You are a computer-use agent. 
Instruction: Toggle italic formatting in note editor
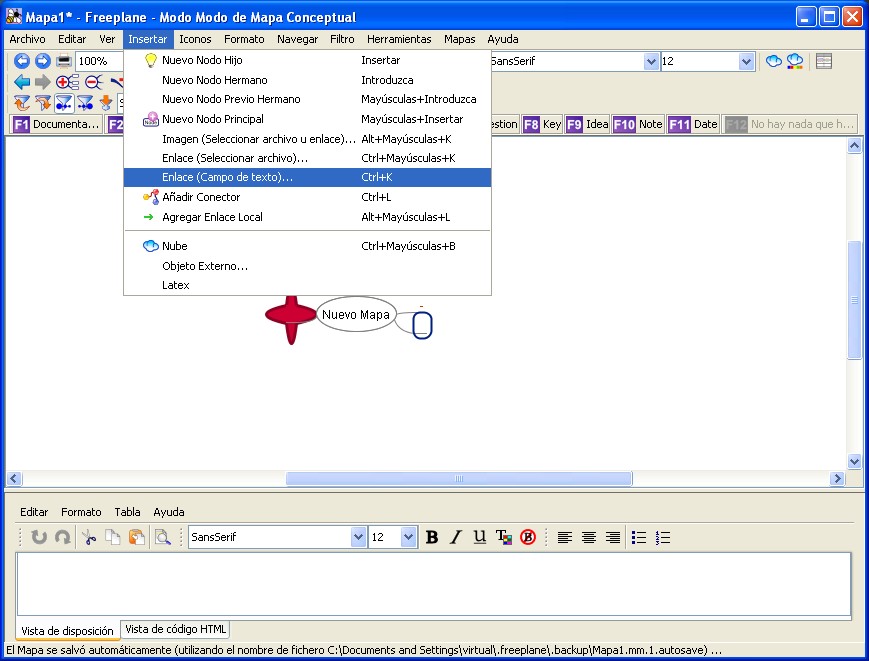456,537
